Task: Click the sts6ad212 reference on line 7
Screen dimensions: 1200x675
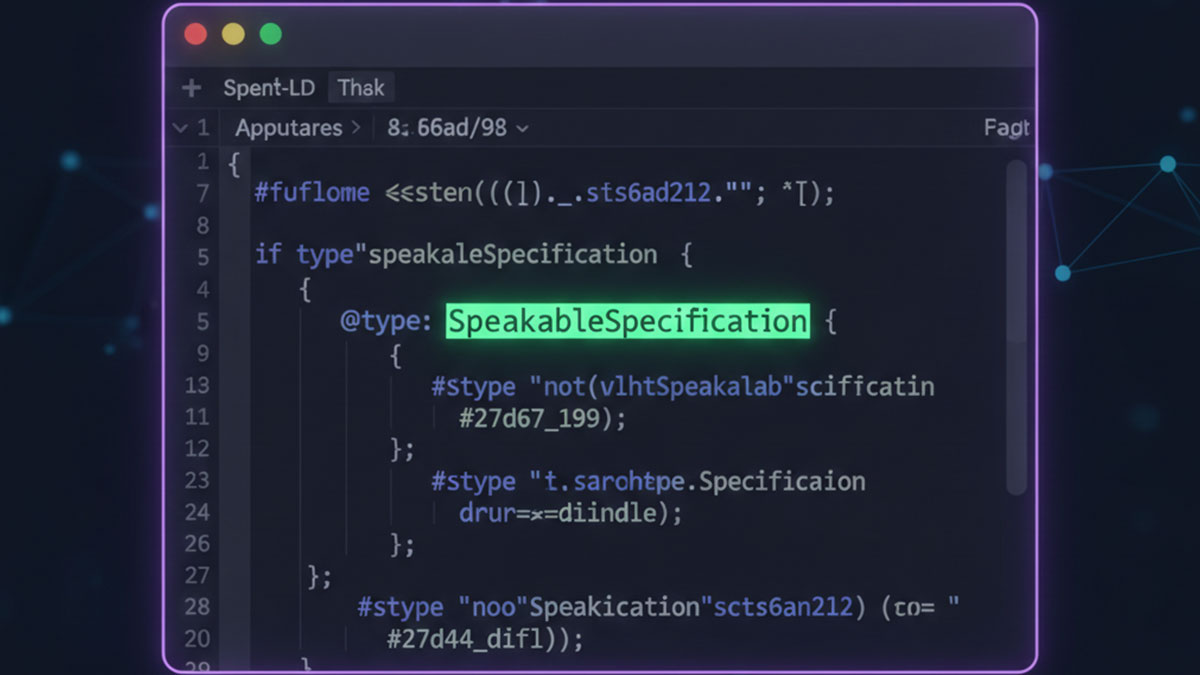Action: click(x=644, y=192)
